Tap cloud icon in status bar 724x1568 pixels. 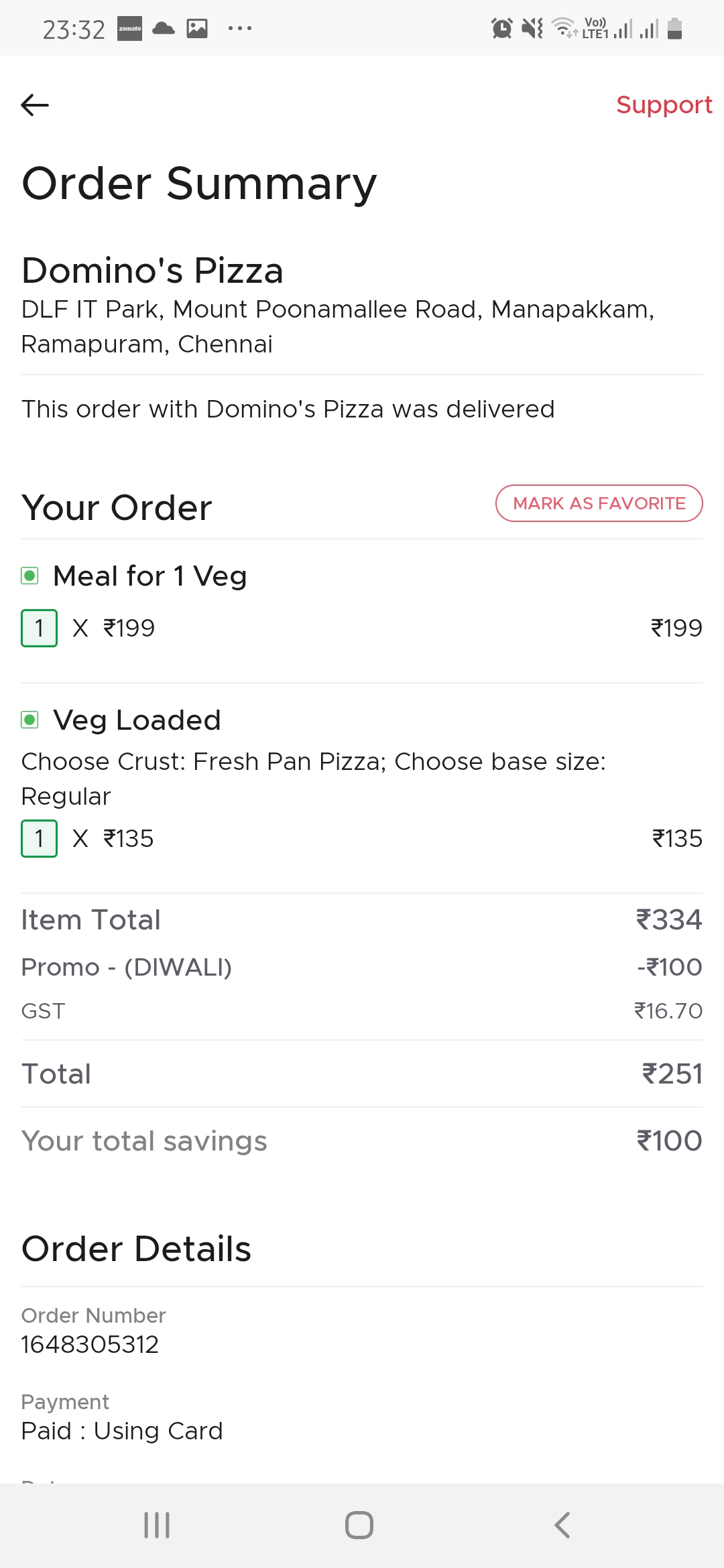(x=164, y=29)
